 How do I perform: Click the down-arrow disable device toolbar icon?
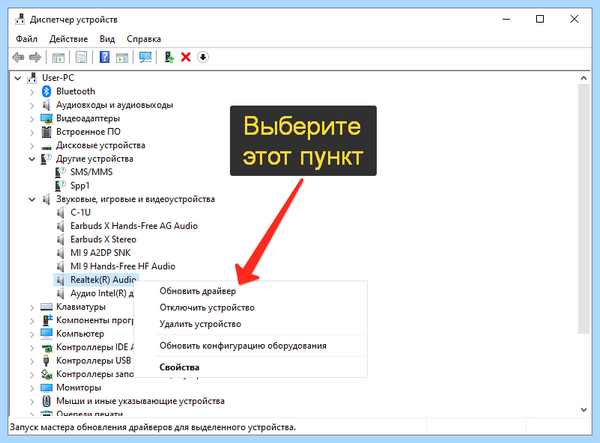[203, 57]
